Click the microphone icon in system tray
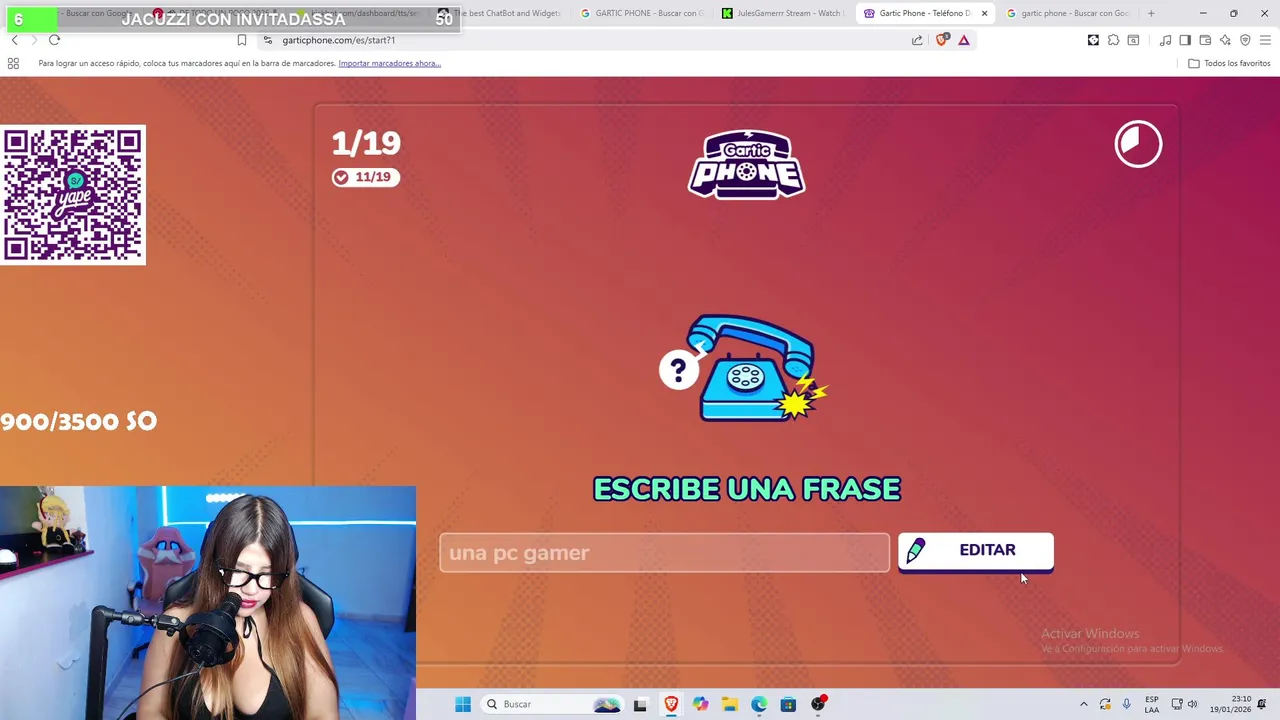 click(1126, 704)
